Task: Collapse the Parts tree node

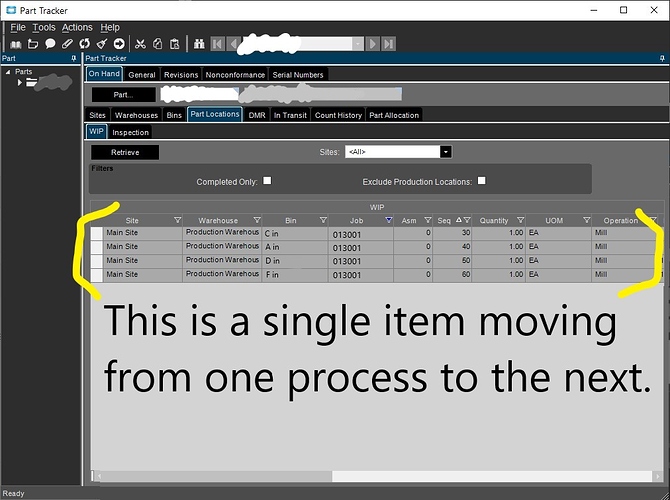Action: [8, 72]
